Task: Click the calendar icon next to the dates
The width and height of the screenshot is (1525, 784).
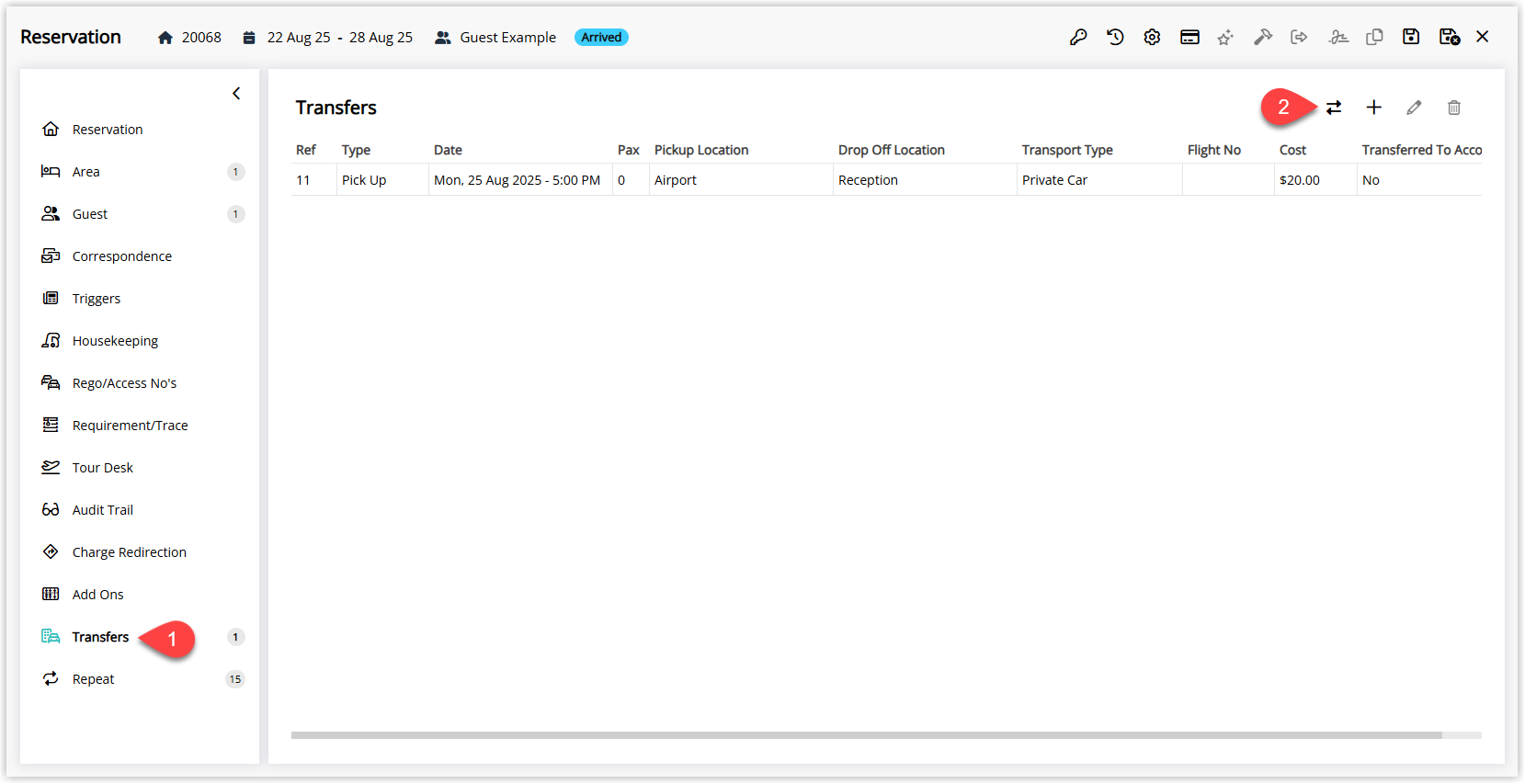Action: click(x=249, y=38)
